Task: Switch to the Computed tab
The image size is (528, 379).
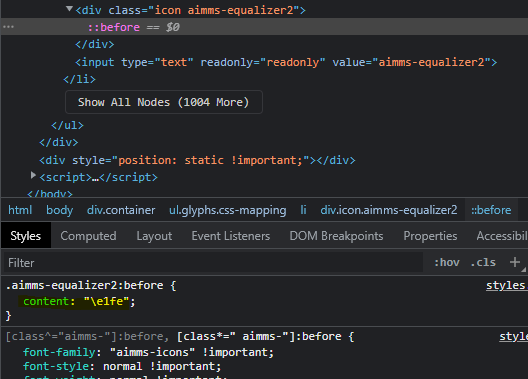Action: [88, 236]
